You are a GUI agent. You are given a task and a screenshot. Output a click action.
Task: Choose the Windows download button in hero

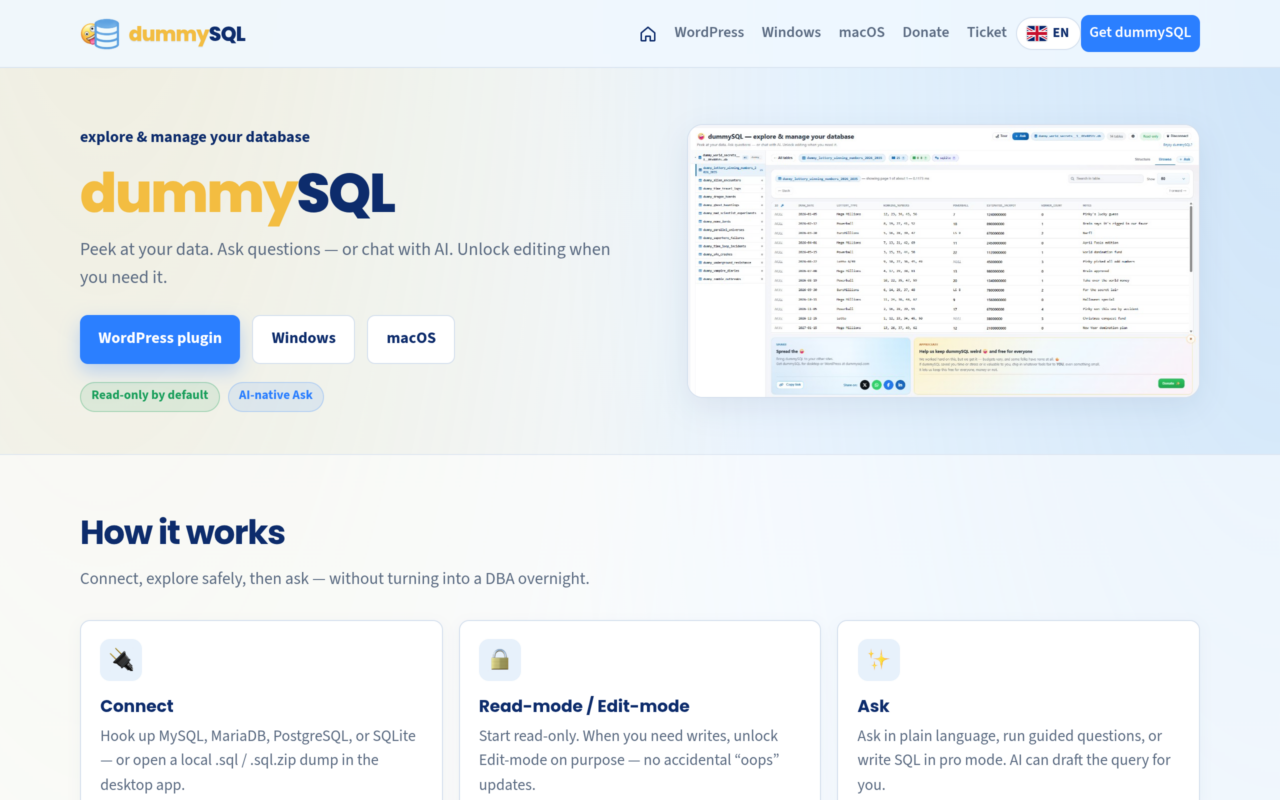[x=303, y=339]
